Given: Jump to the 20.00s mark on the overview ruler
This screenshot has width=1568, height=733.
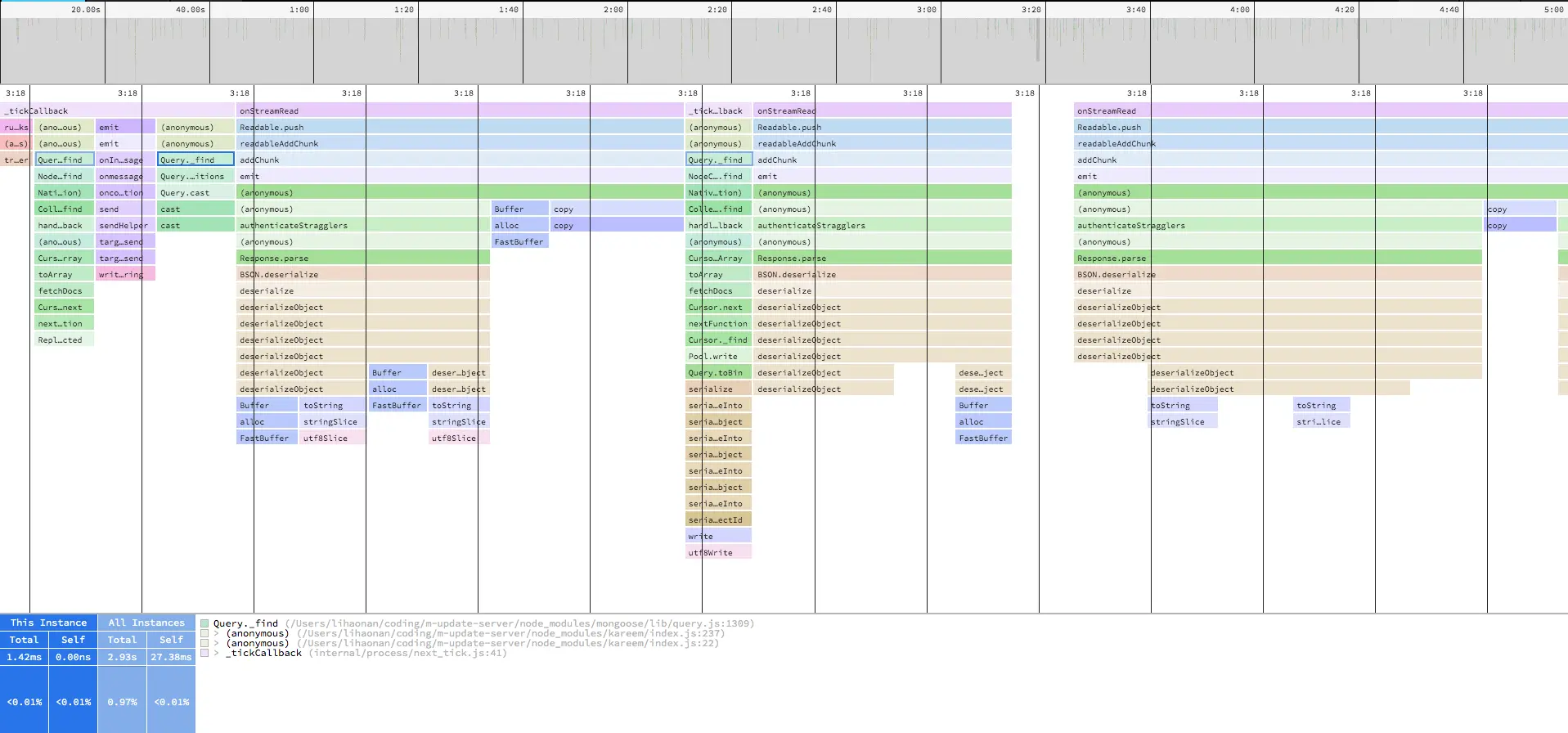Looking at the screenshot, I should (x=86, y=10).
